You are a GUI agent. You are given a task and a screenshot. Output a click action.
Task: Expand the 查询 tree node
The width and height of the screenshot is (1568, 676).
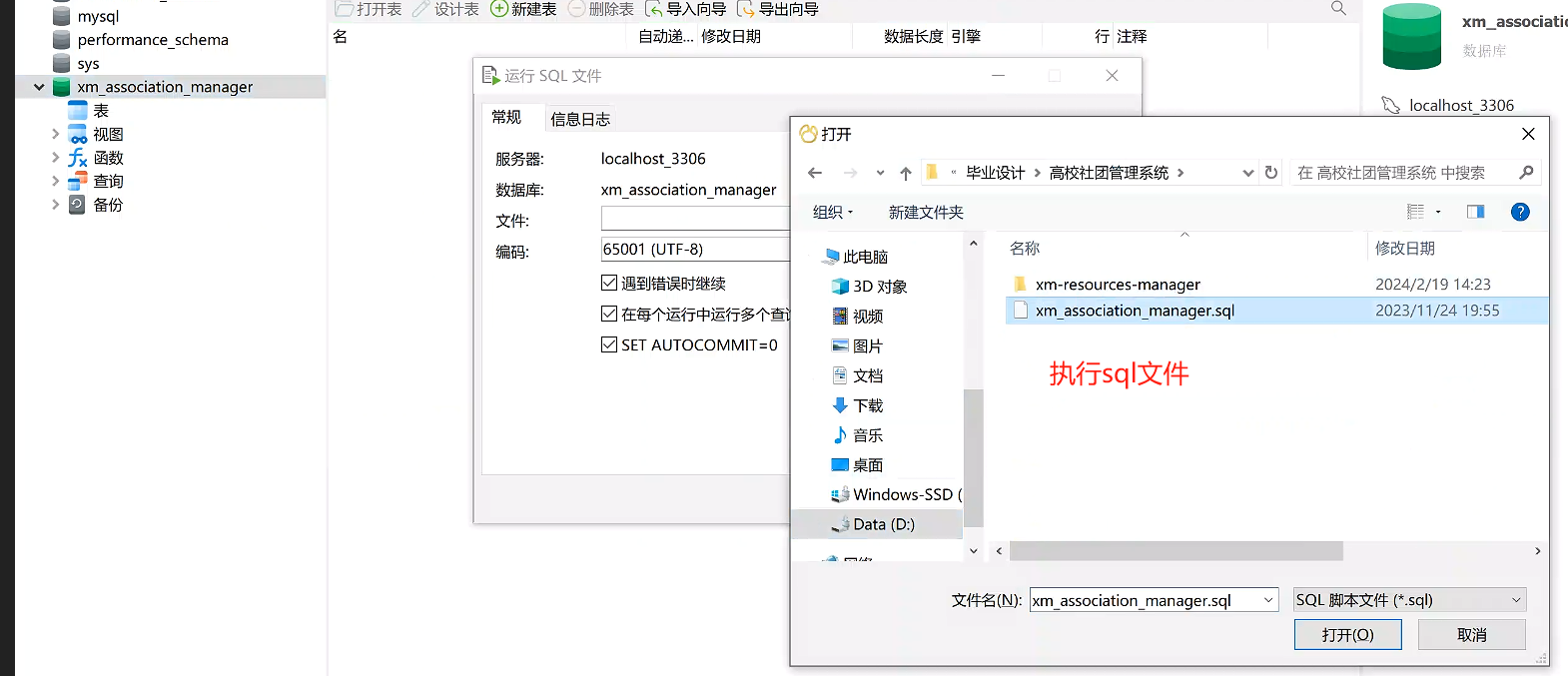(x=56, y=181)
